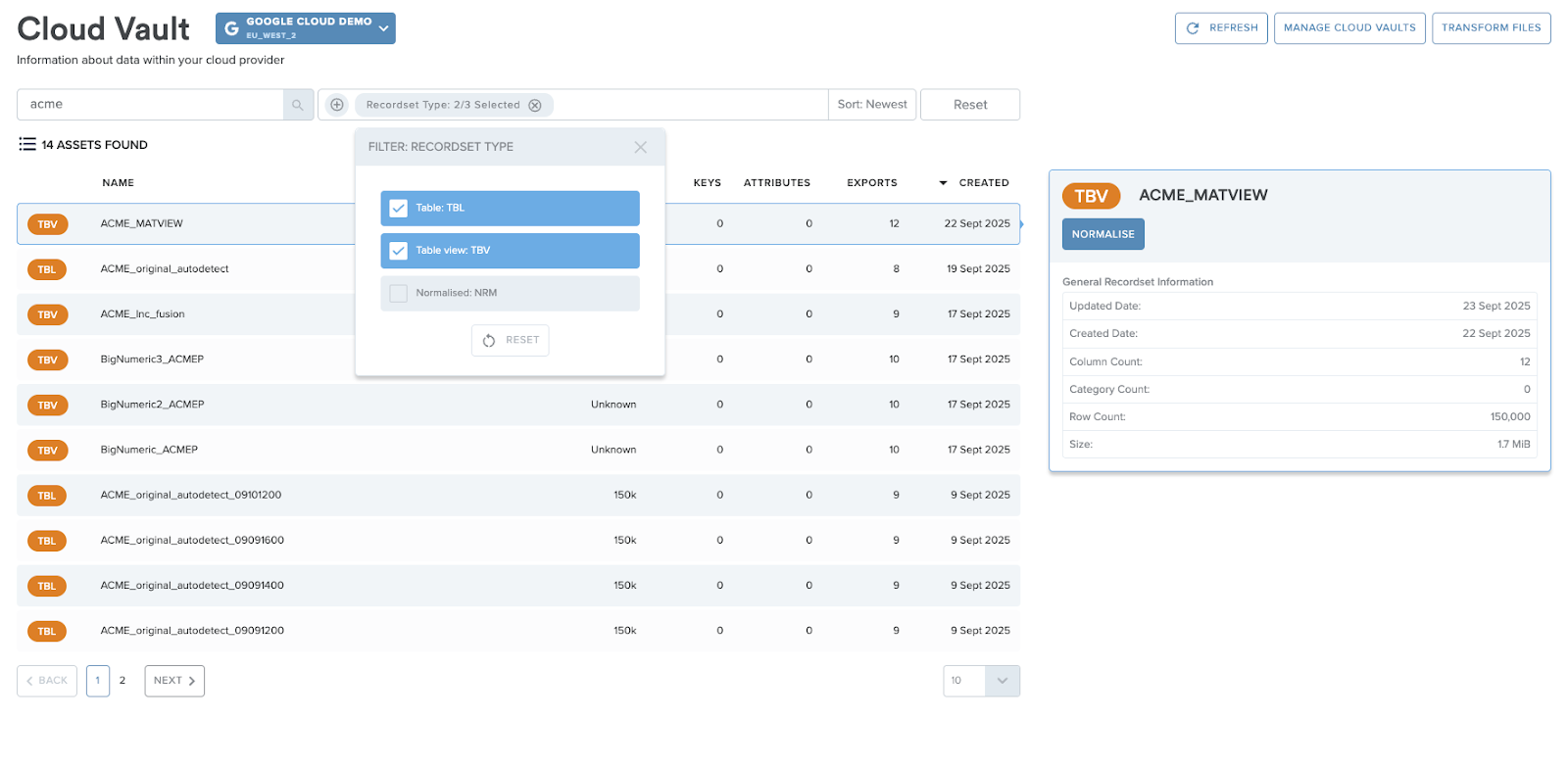
Task: Click the Cloud Vault page title
Action: pos(104,29)
